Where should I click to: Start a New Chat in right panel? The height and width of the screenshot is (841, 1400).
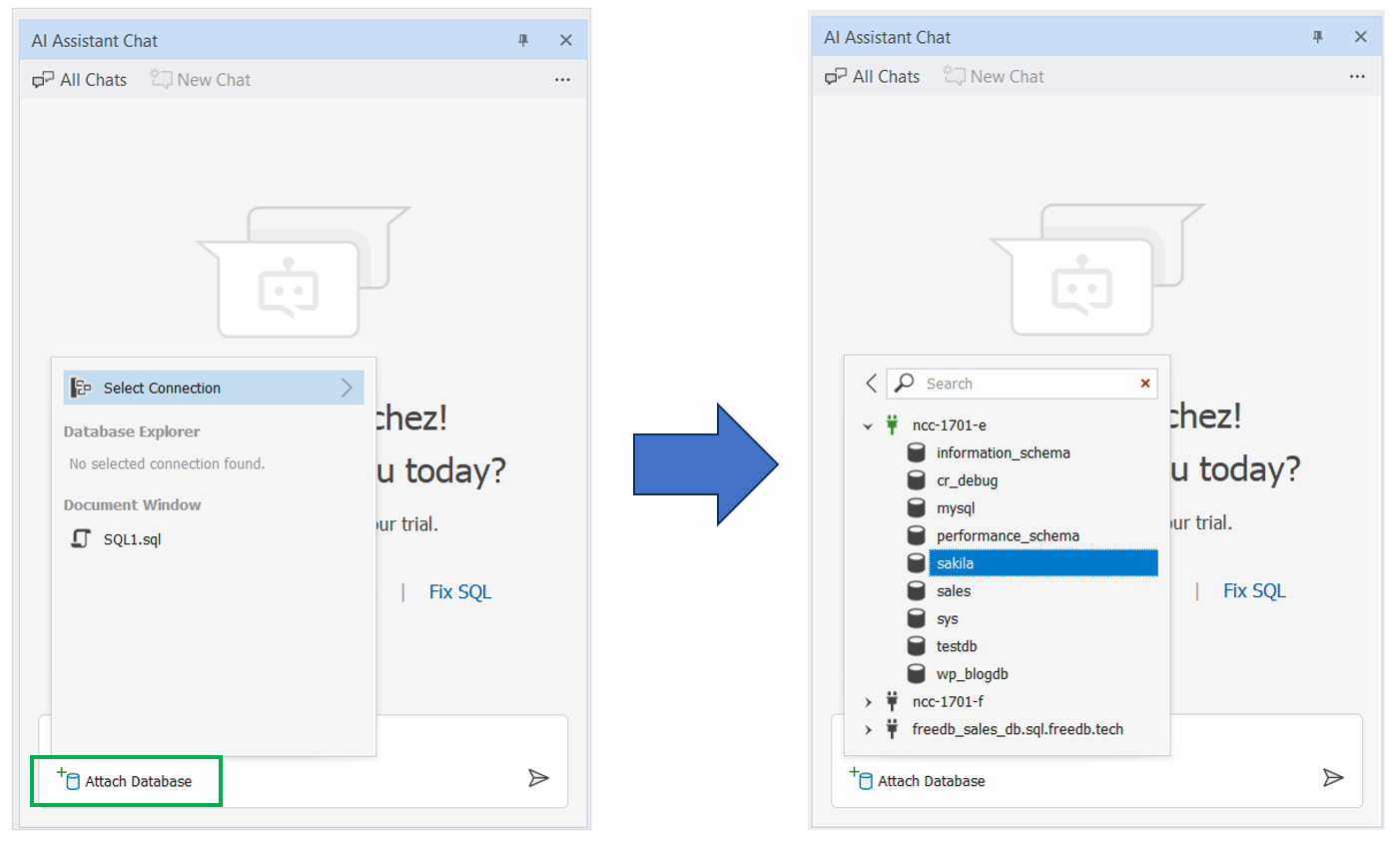click(x=994, y=77)
